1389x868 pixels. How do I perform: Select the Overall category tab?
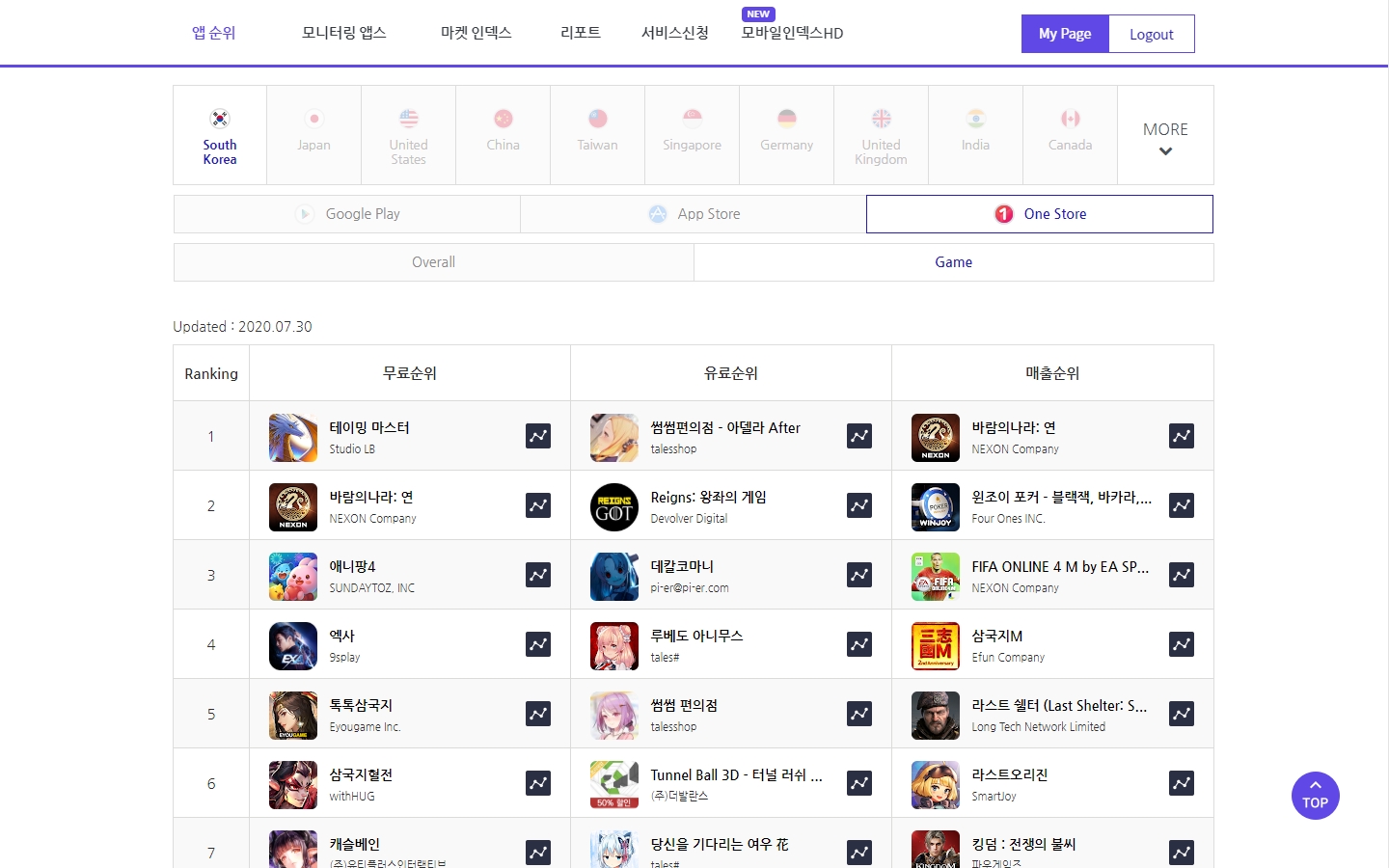pos(433,262)
